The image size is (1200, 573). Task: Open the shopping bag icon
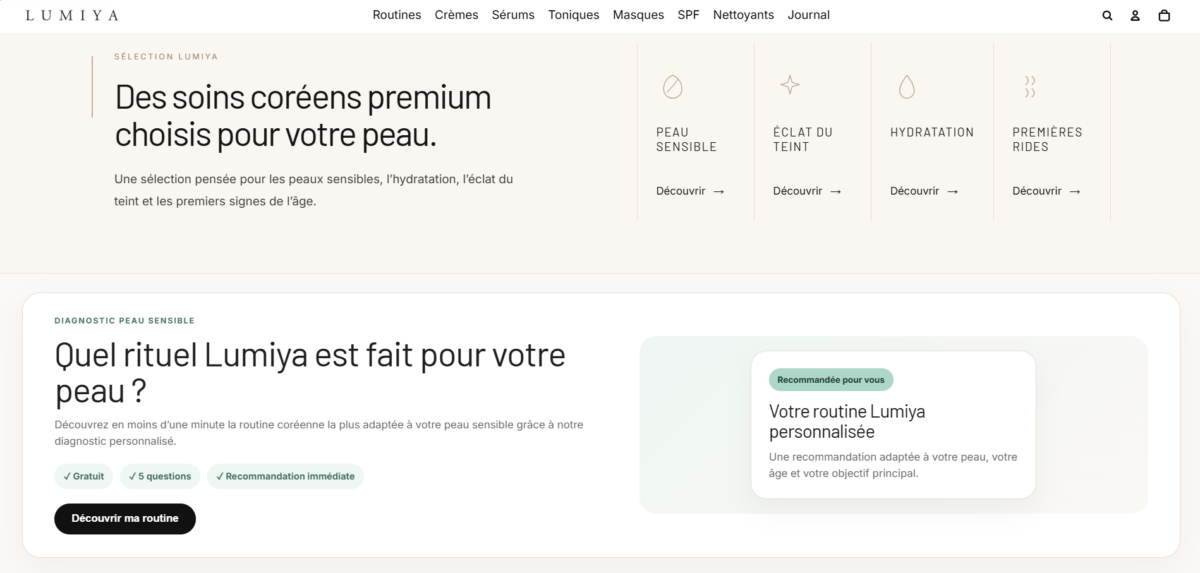(x=1164, y=15)
